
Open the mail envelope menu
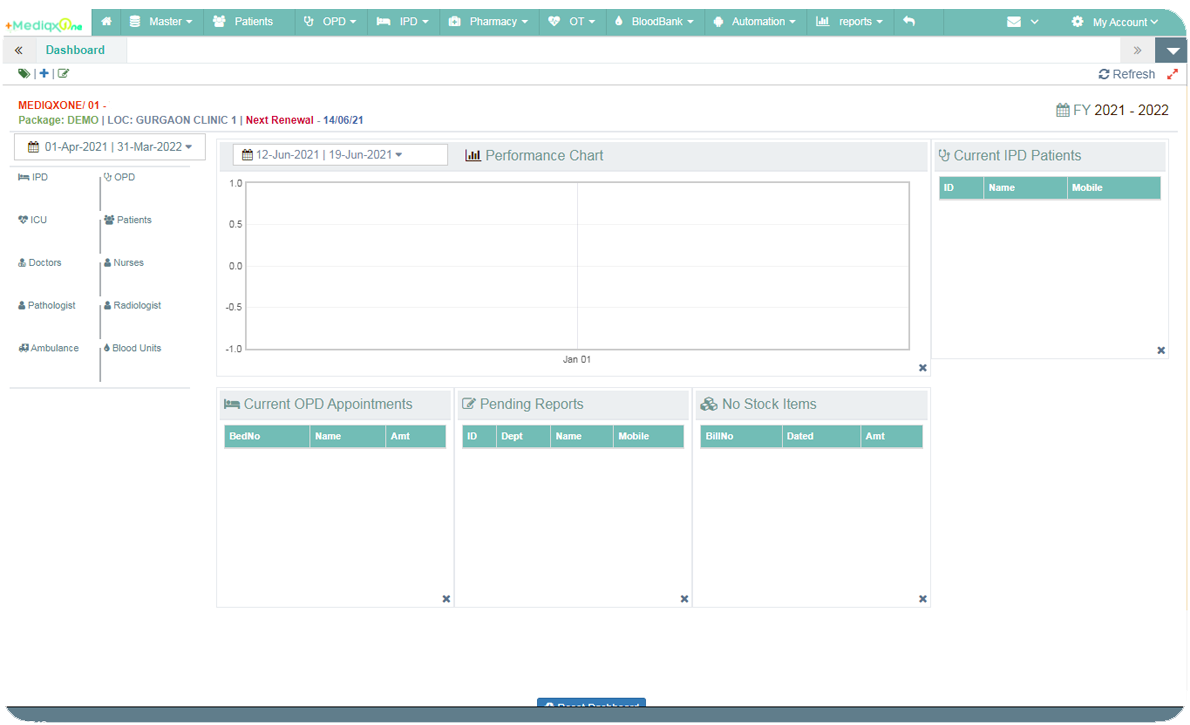1021,21
